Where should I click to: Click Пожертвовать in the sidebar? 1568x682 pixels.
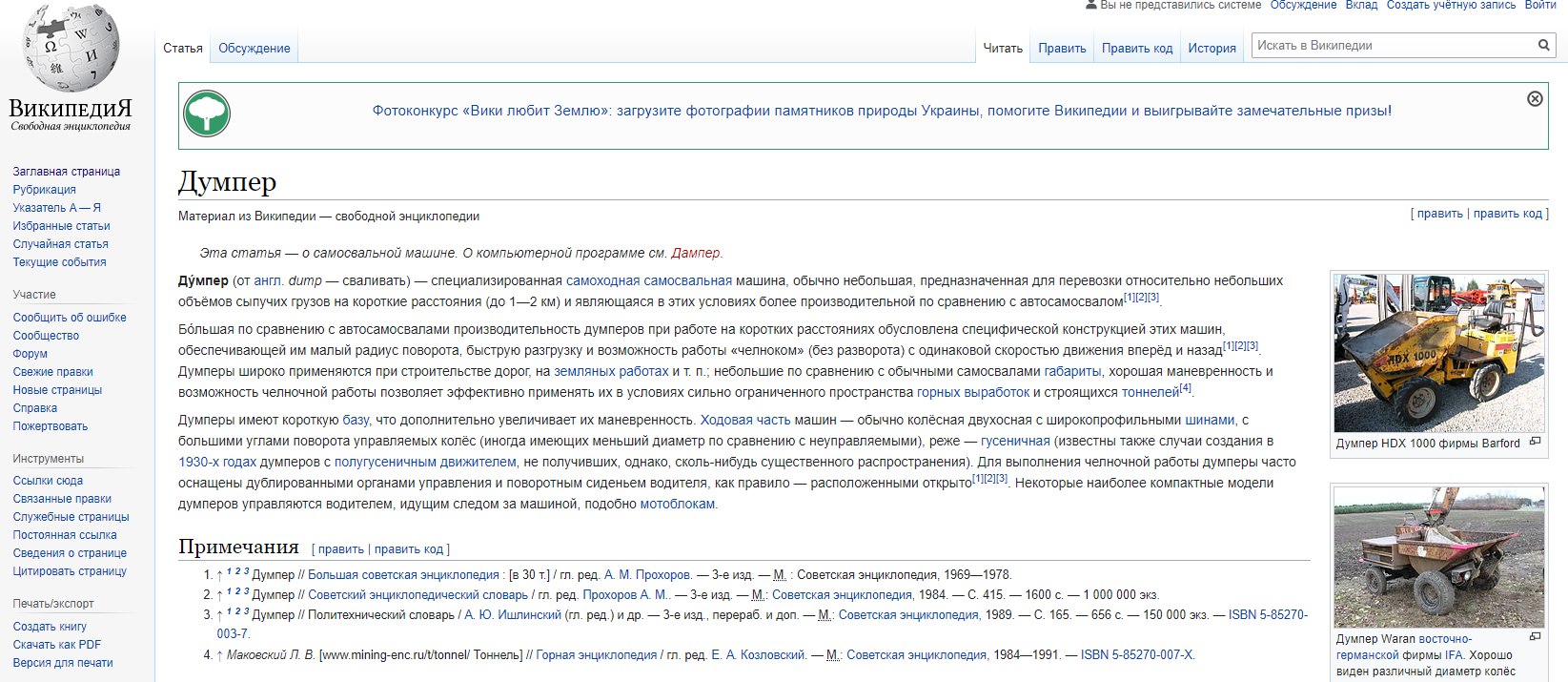tap(50, 426)
